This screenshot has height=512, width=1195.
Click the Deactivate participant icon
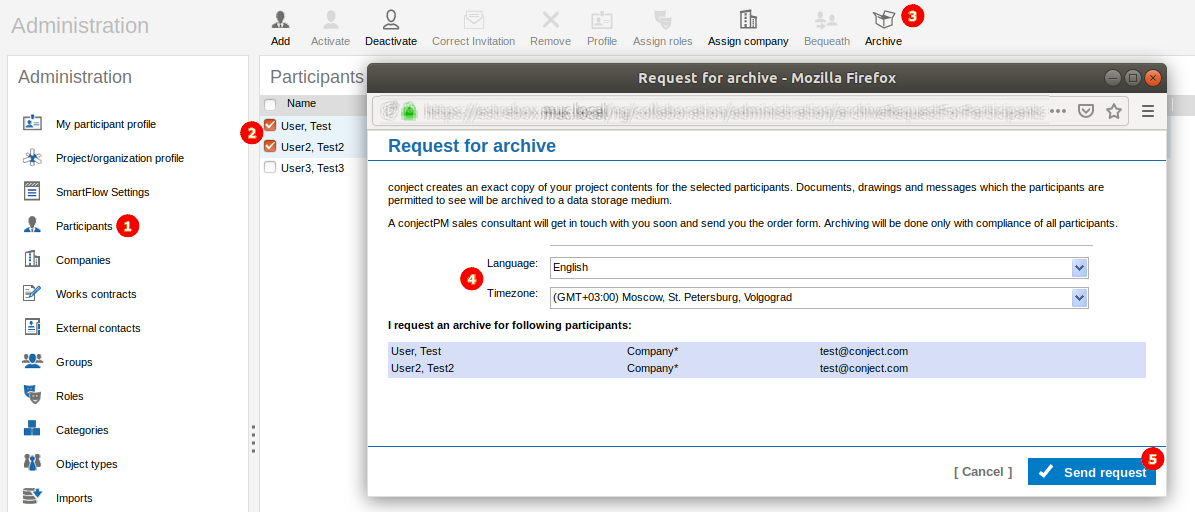[x=390, y=20]
